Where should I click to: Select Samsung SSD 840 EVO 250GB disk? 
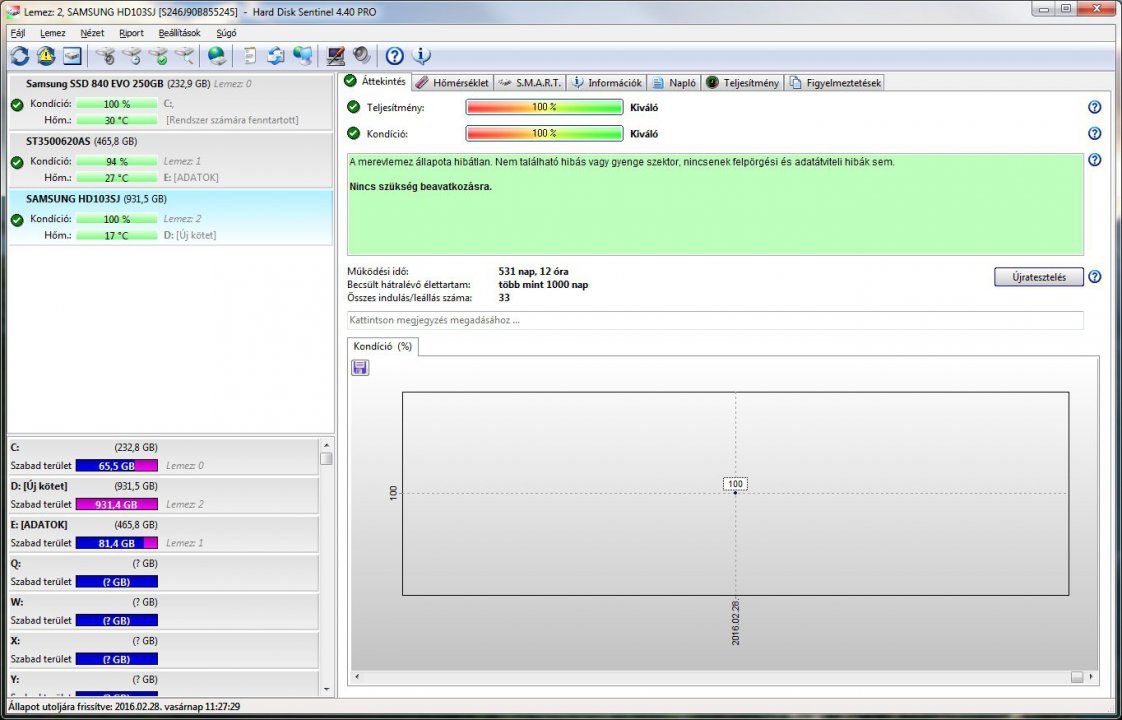click(x=170, y=102)
